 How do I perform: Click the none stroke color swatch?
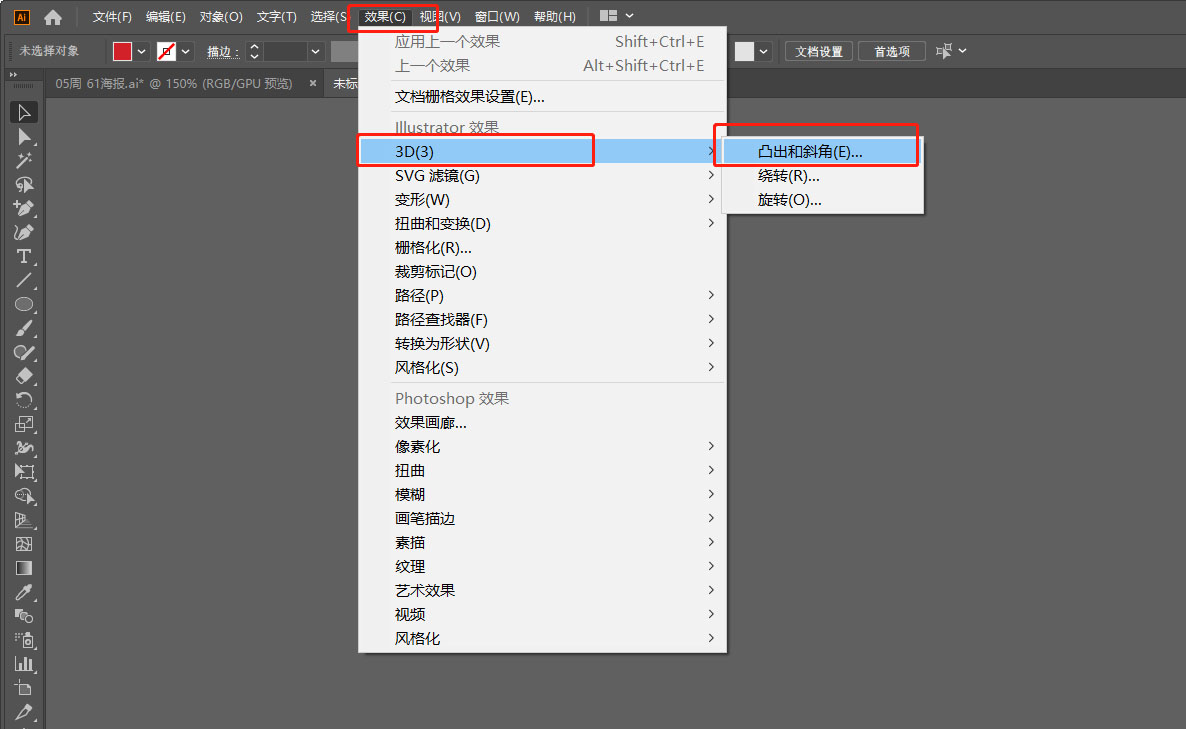click(x=166, y=51)
